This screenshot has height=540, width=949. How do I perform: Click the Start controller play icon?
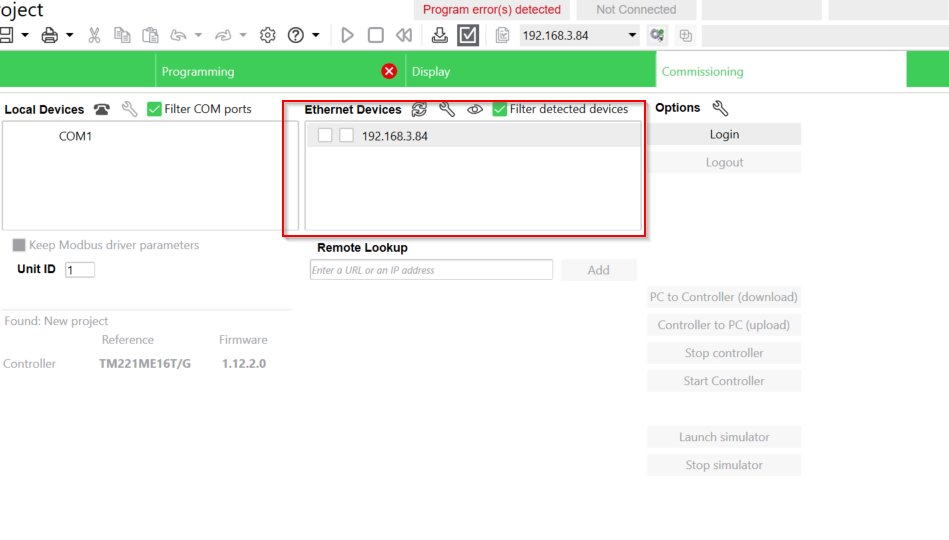click(347, 35)
